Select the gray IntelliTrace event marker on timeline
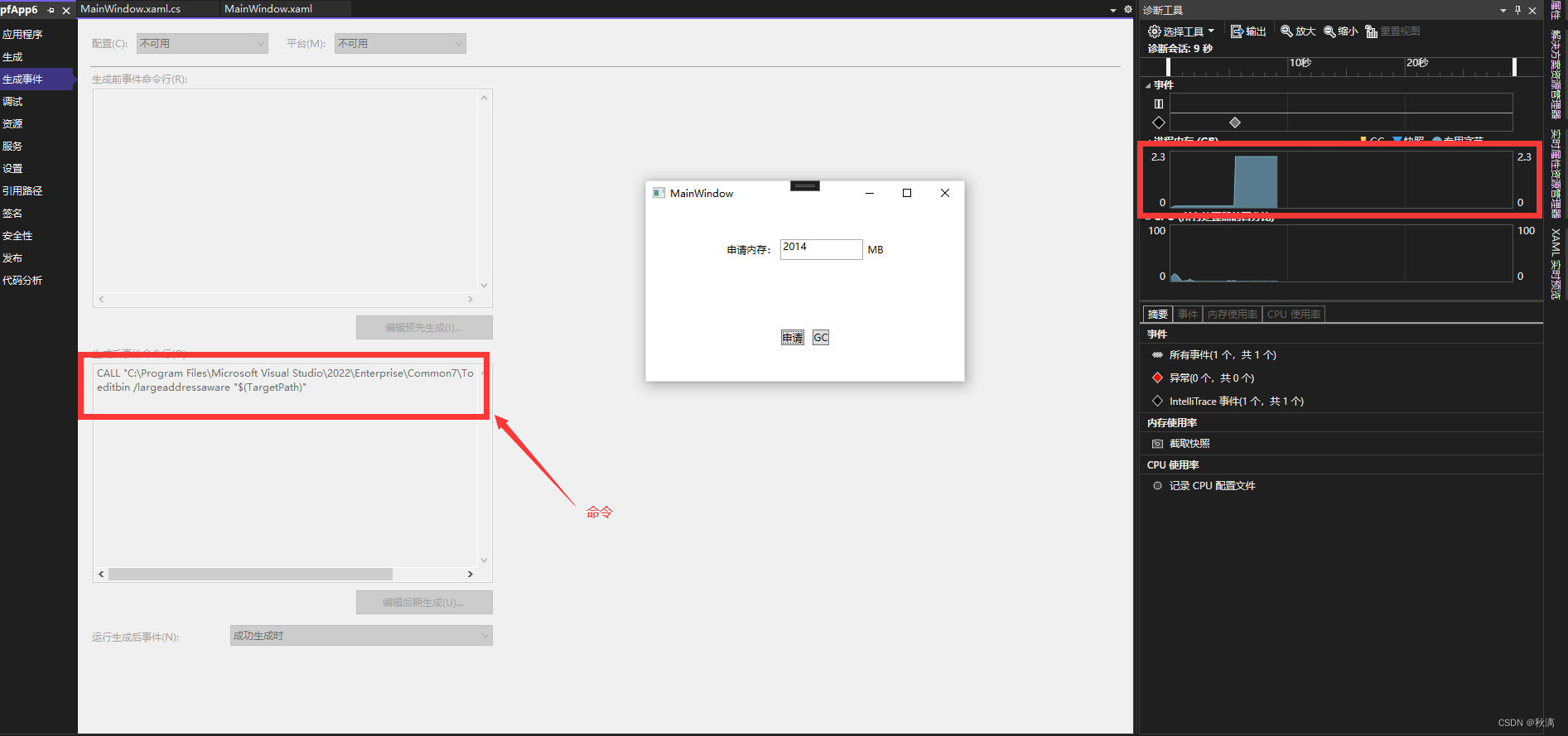 click(x=1235, y=123)
